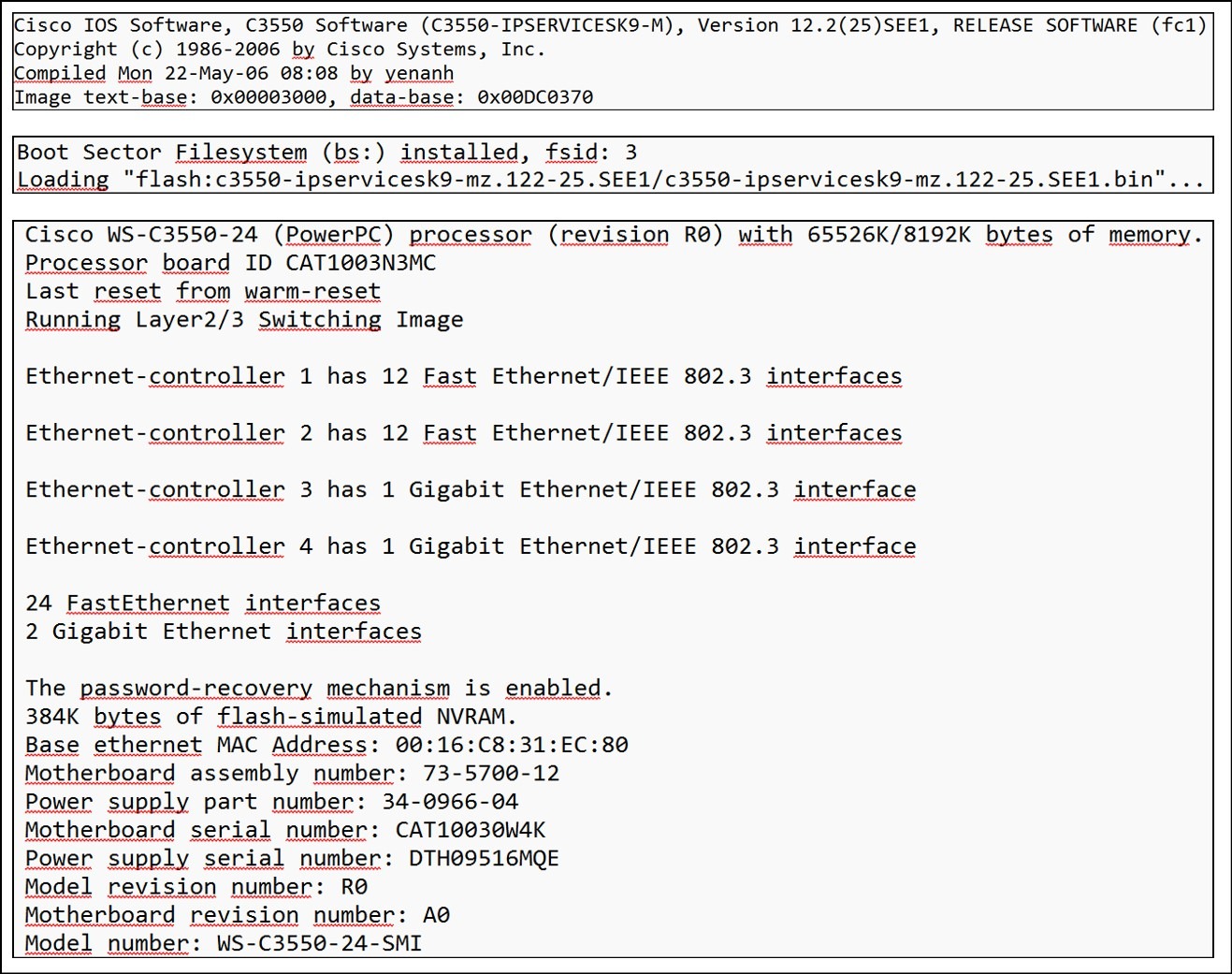Screen dimensions: 1232x974
Task: Click the password-recovery mechanism enabled line
Action: coord(318,689)
